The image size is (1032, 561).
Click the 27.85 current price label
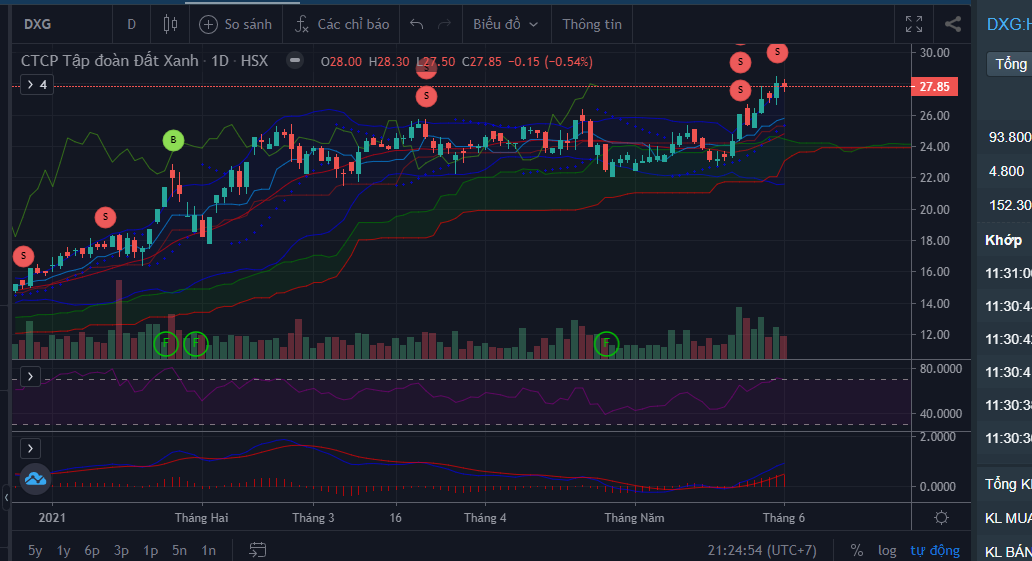(935, 86)
